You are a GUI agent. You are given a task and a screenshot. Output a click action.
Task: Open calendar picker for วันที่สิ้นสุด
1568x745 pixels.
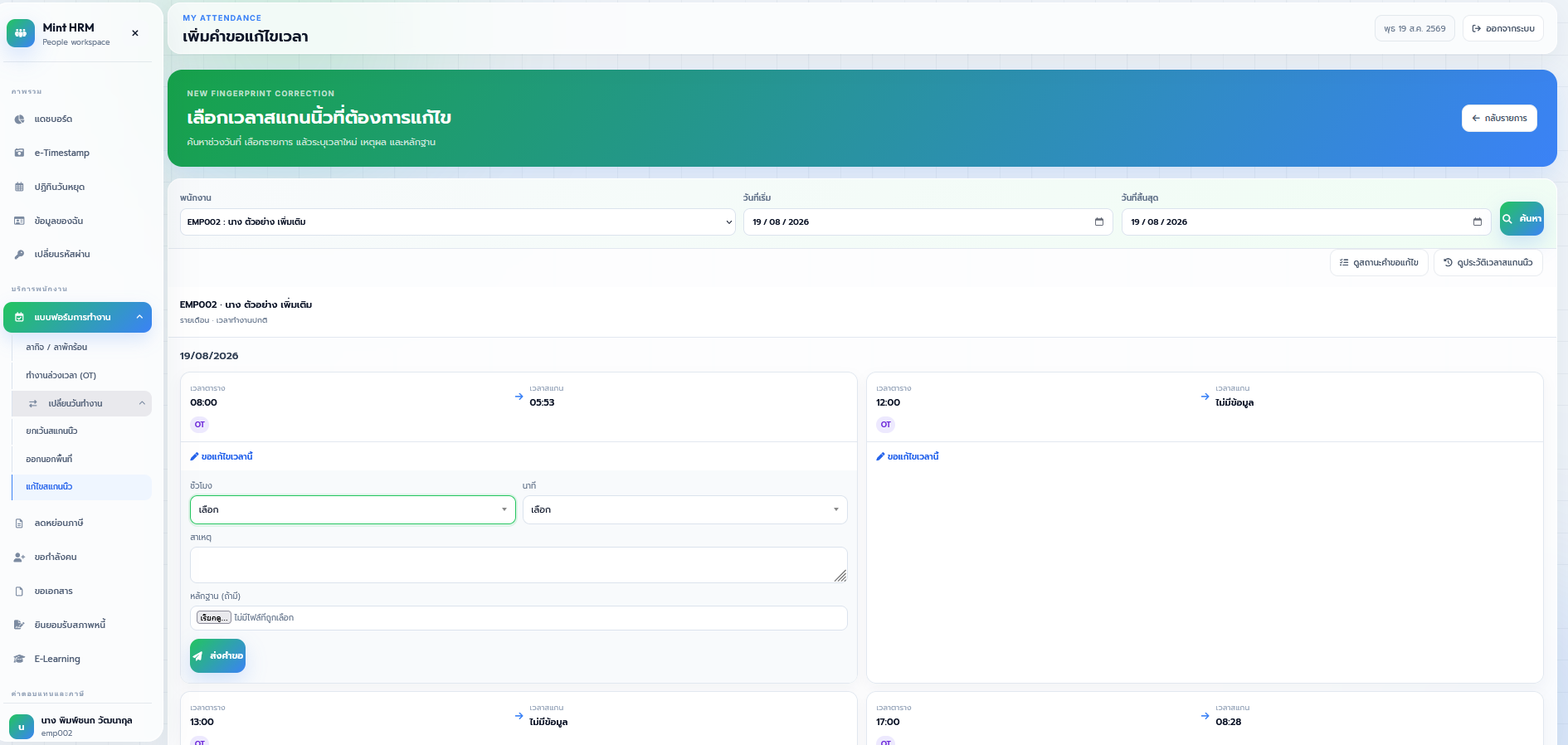(1477, 222)
